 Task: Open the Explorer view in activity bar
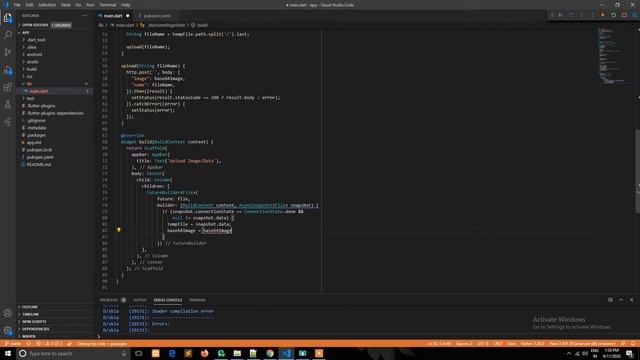pos(8,18)
